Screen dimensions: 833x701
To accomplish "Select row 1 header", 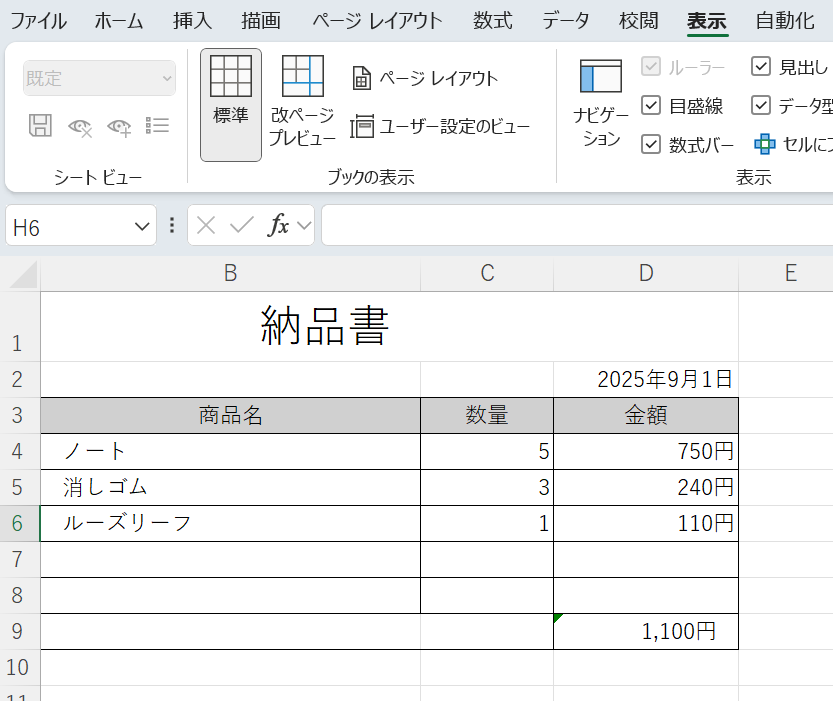I will pos(20,327).
